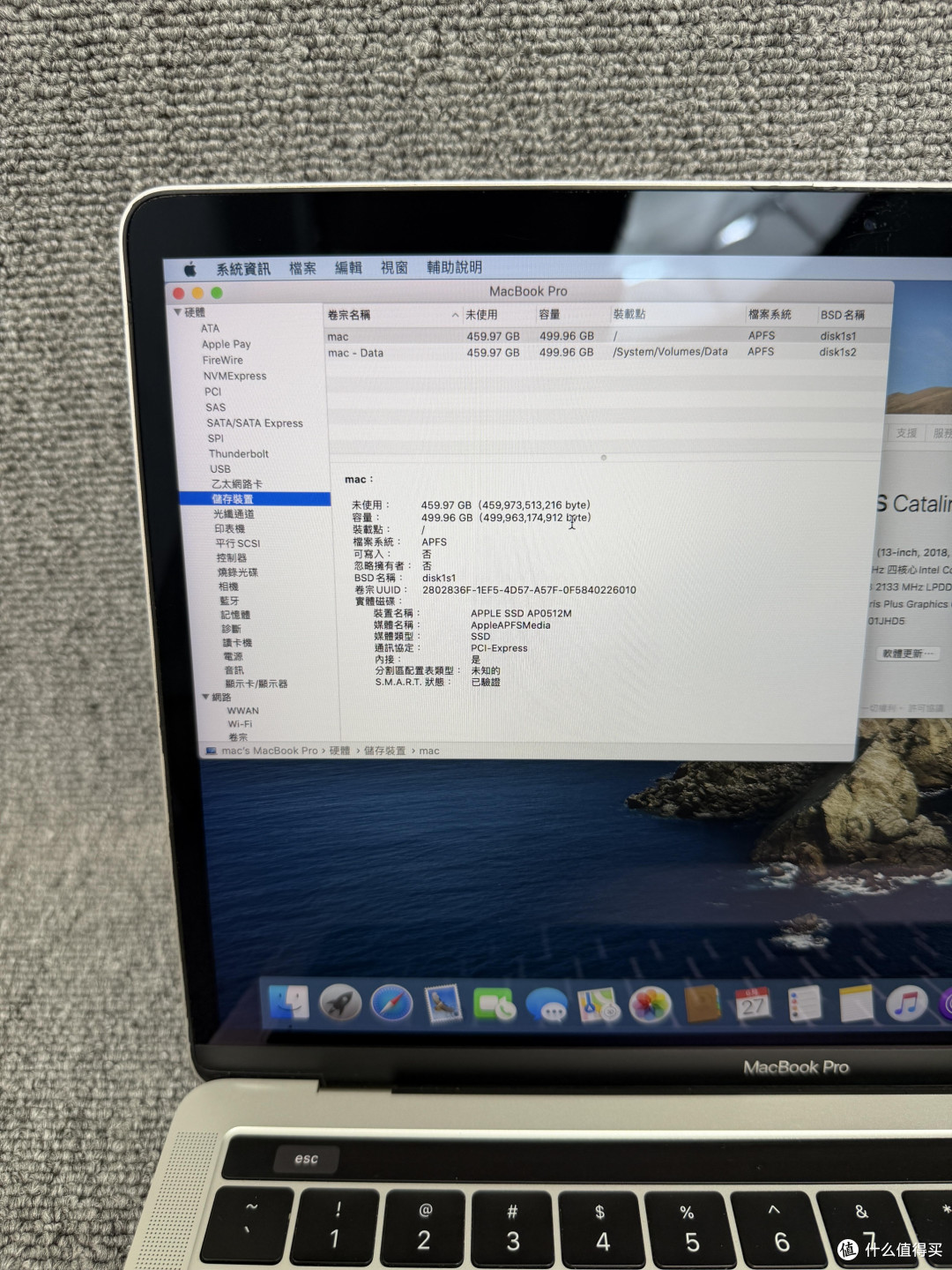Open Calendar icon showing 27
952x1270 pixels.
click(x=754, y=1005)
